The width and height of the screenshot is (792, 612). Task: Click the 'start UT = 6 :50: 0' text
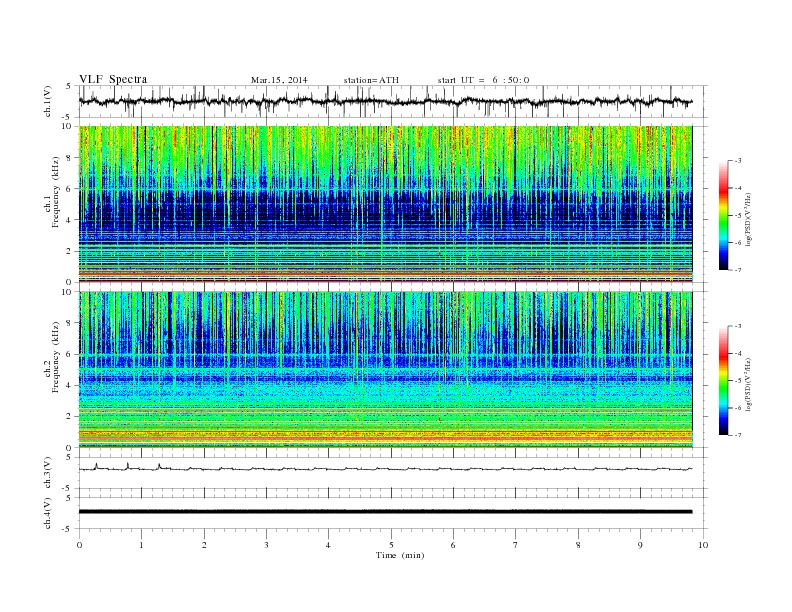click(x=483, y=80)
